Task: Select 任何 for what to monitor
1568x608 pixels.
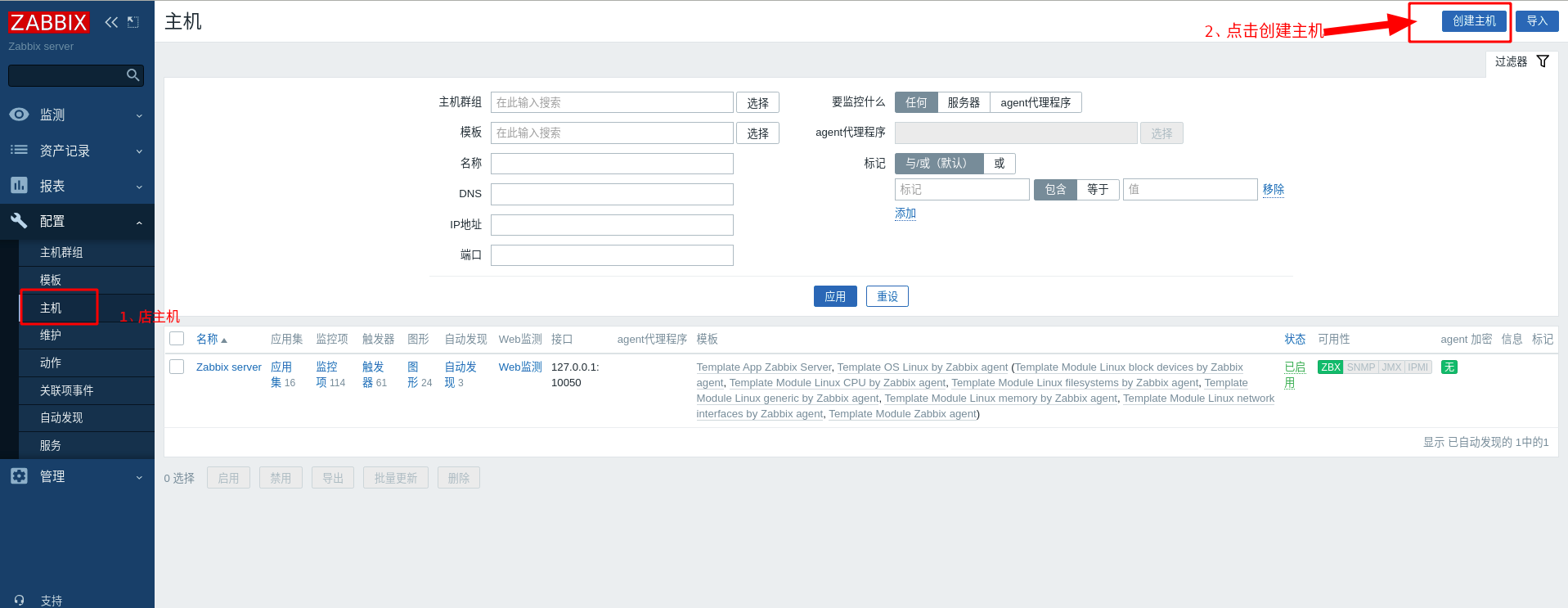Action: click(x=916, y=102)
